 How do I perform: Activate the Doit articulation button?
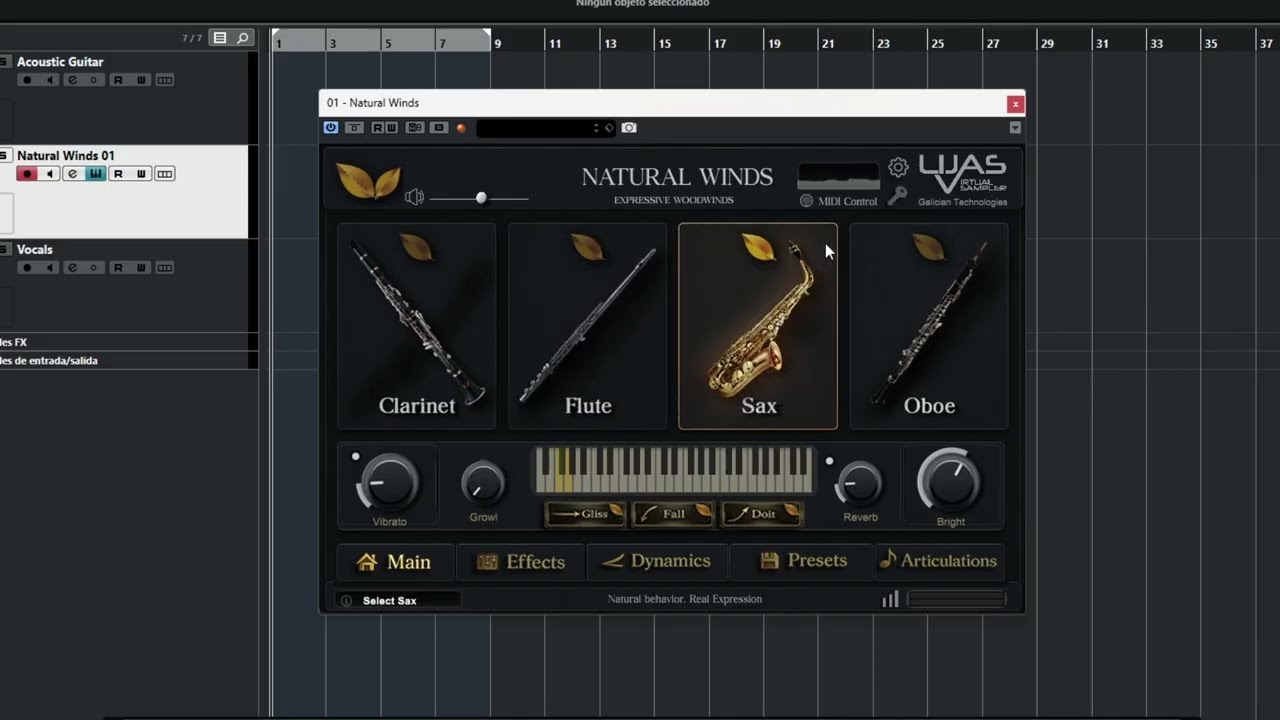pyautogui.click(x=762, y=514)
